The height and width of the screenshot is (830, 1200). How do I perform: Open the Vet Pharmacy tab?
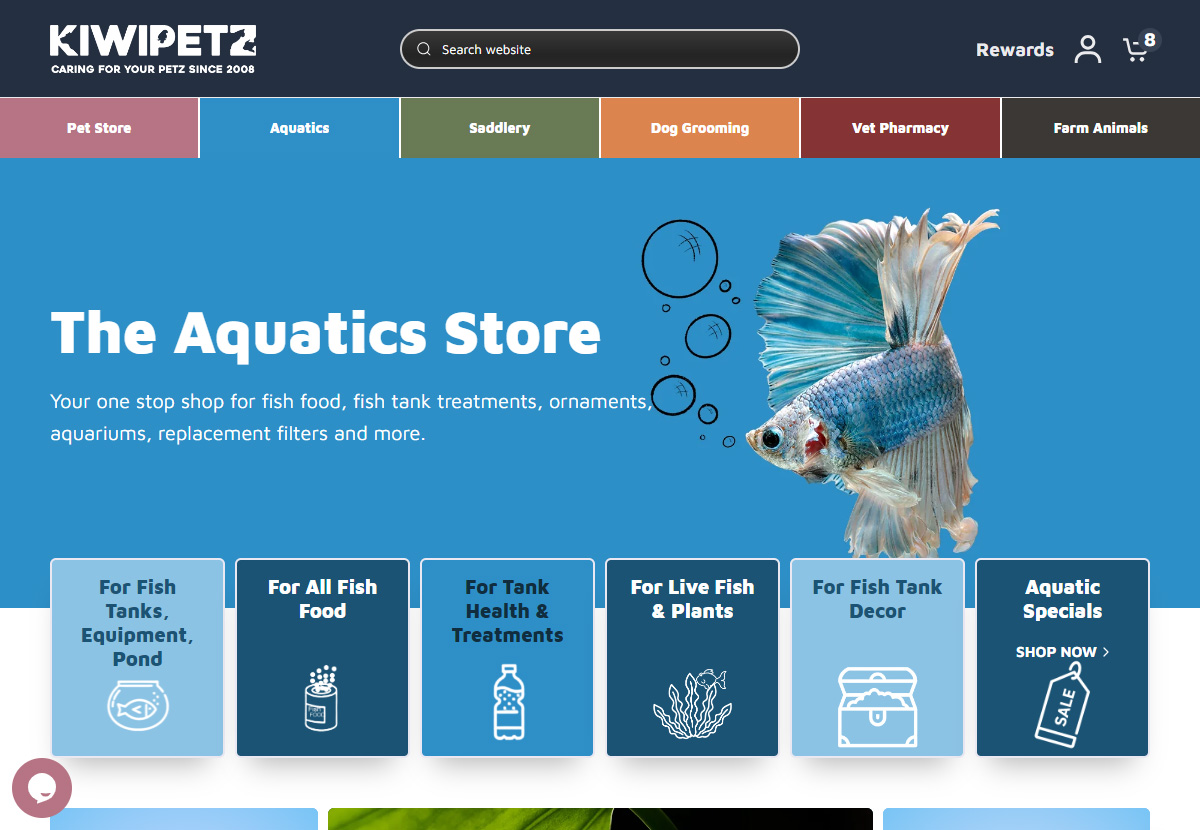900,128
